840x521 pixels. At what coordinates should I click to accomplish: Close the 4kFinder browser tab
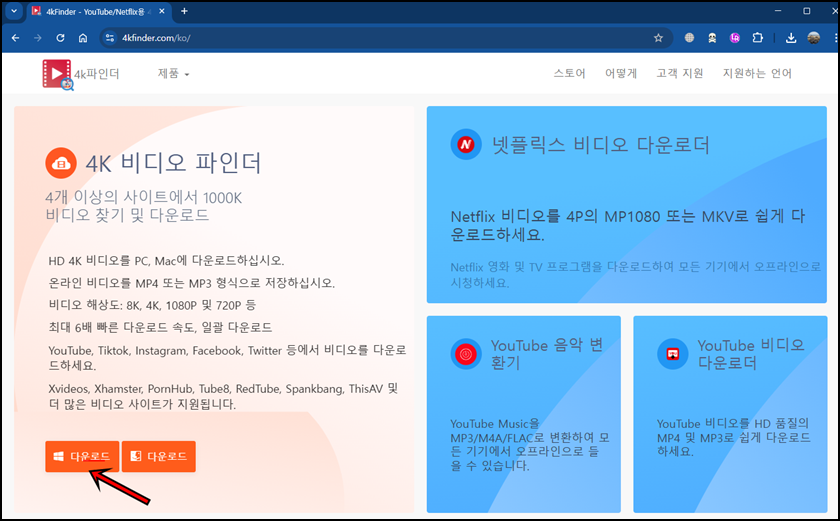pos(162,11)
